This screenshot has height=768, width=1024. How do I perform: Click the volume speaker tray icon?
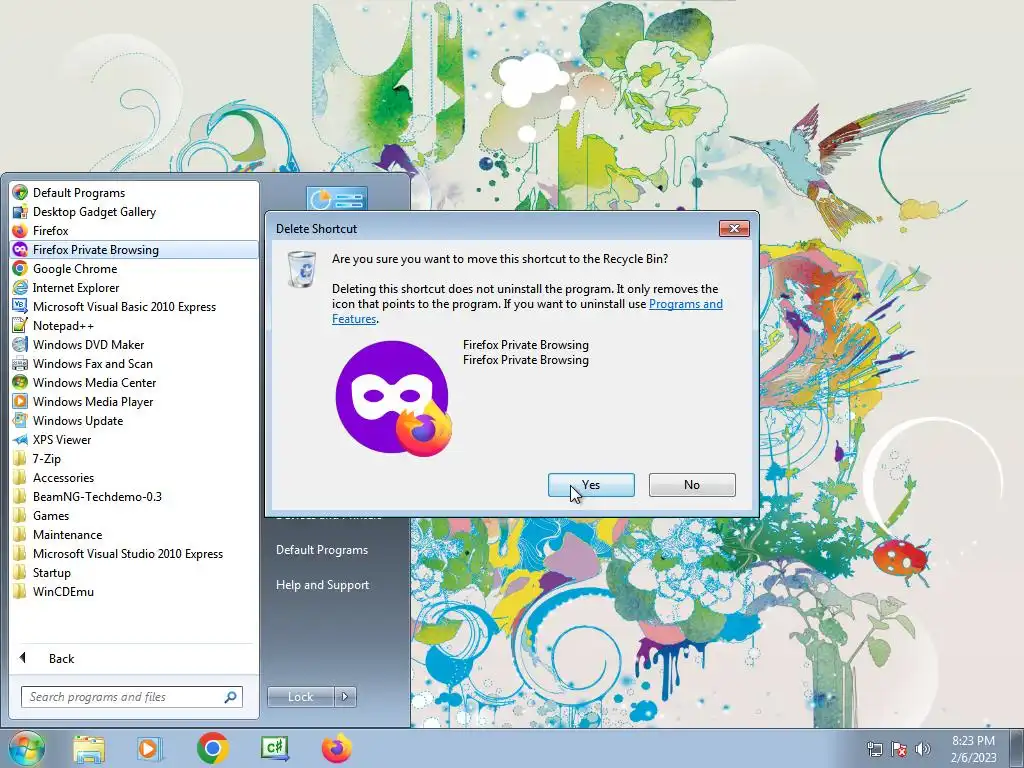click(923, 749)
